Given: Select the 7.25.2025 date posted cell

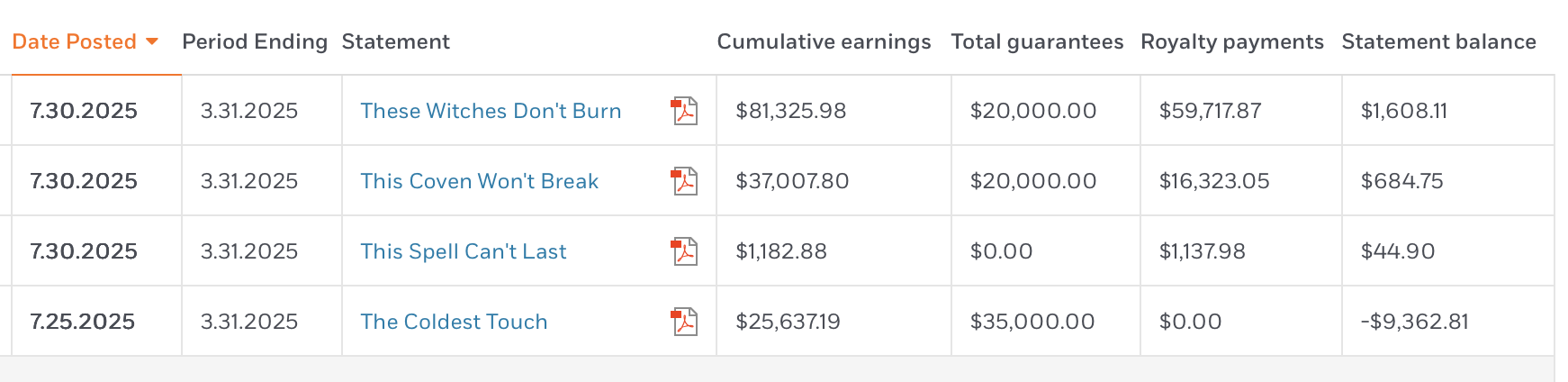Looking at the screenshot, I should (x=83, y=322).
